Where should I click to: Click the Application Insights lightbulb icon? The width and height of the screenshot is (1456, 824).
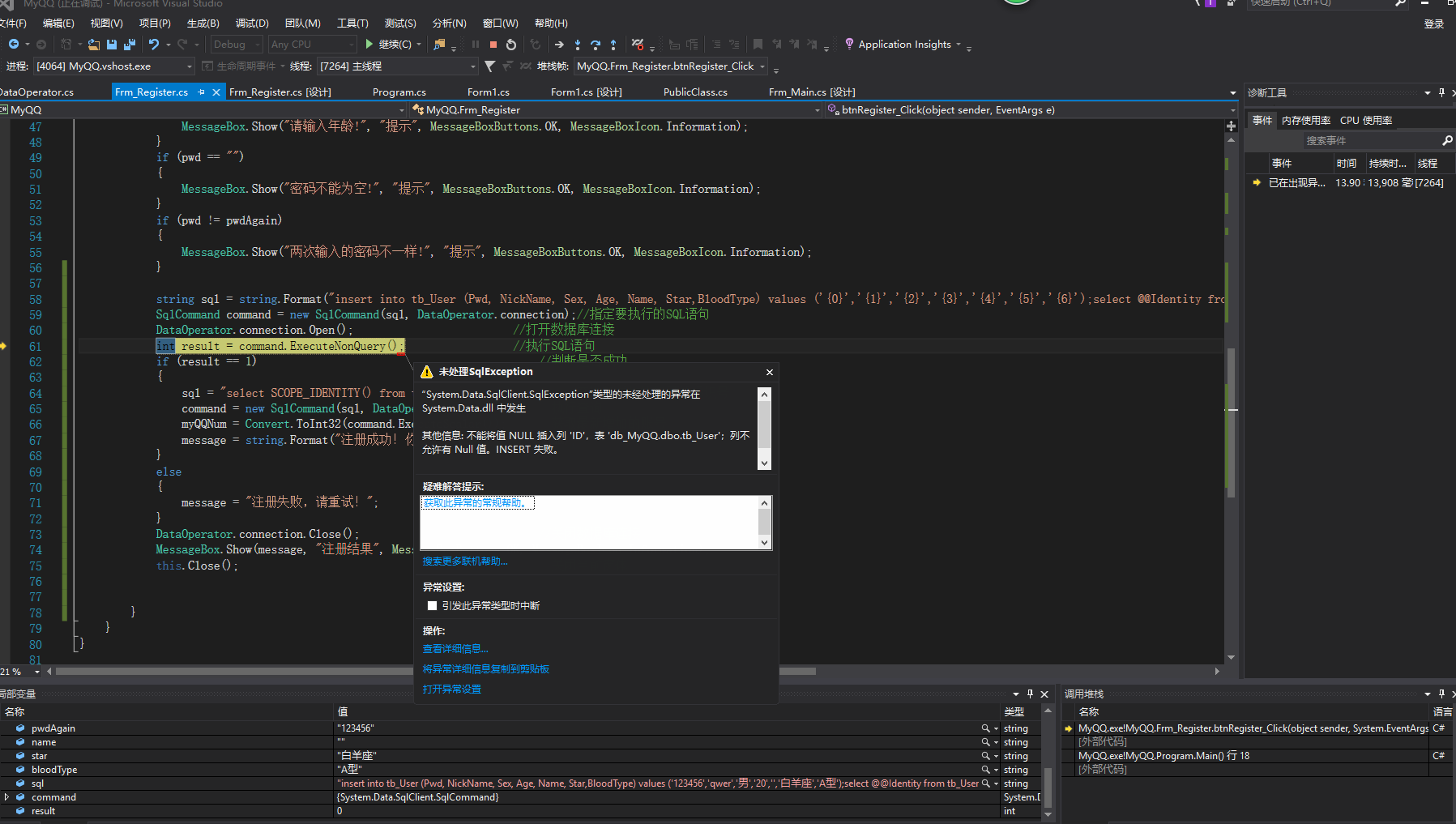pyautogui.click(x=849, y=44)
